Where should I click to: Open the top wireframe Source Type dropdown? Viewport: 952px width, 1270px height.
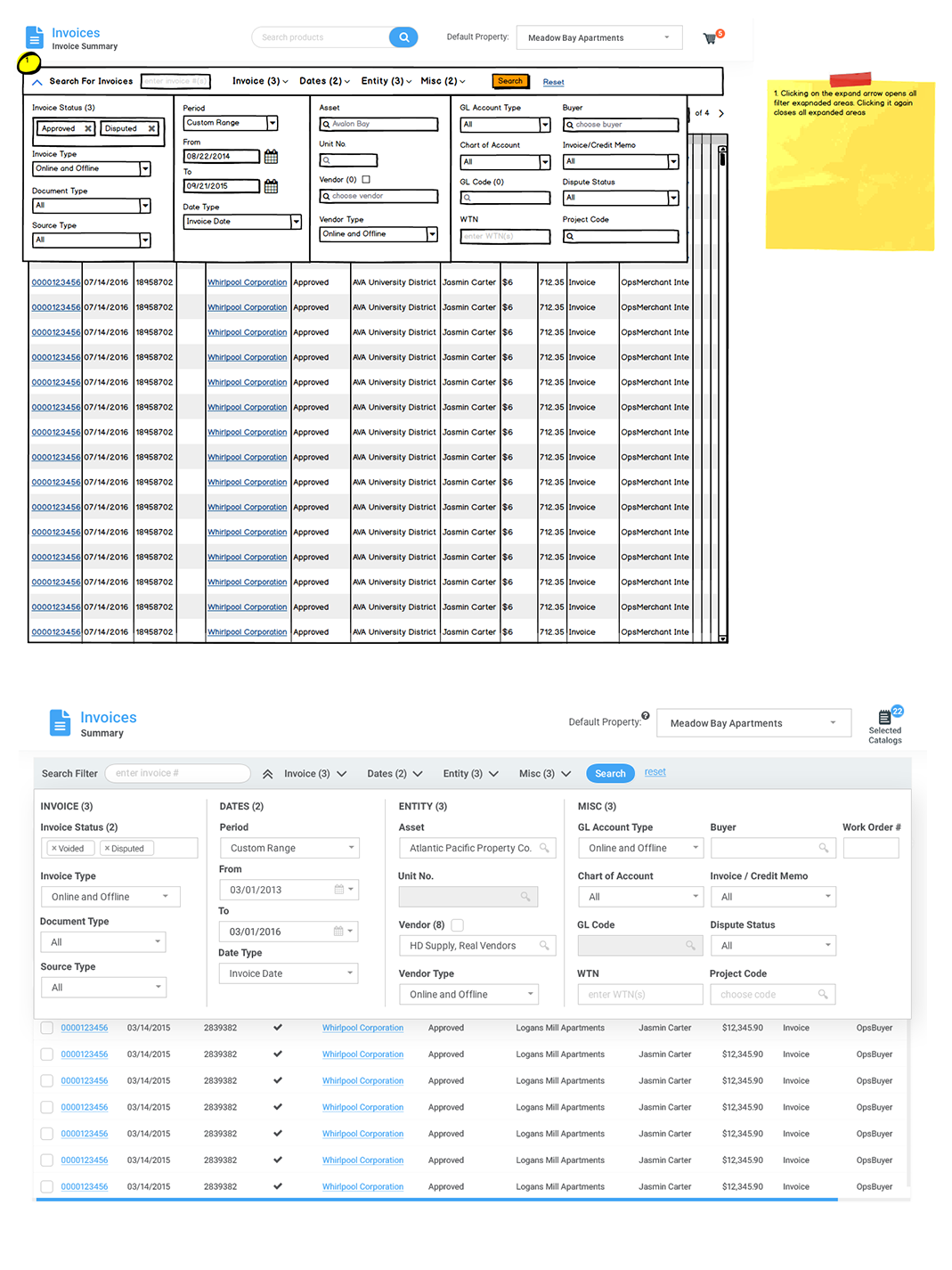[x=92, y=240]
